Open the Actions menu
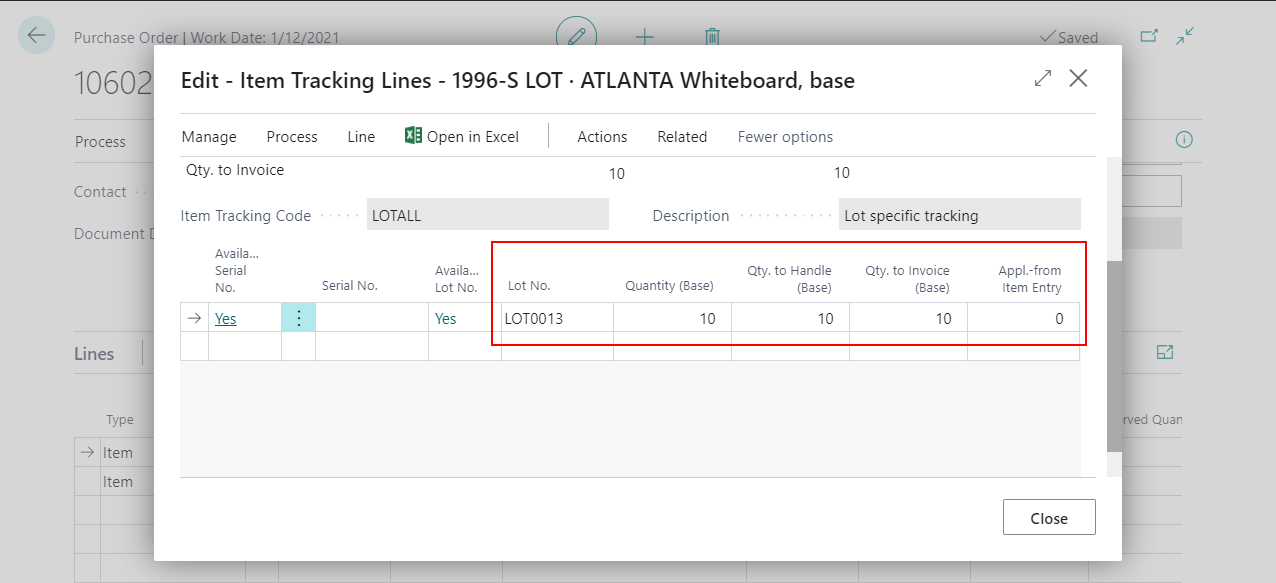This screenshot has width=1276, height=583. 601,136
